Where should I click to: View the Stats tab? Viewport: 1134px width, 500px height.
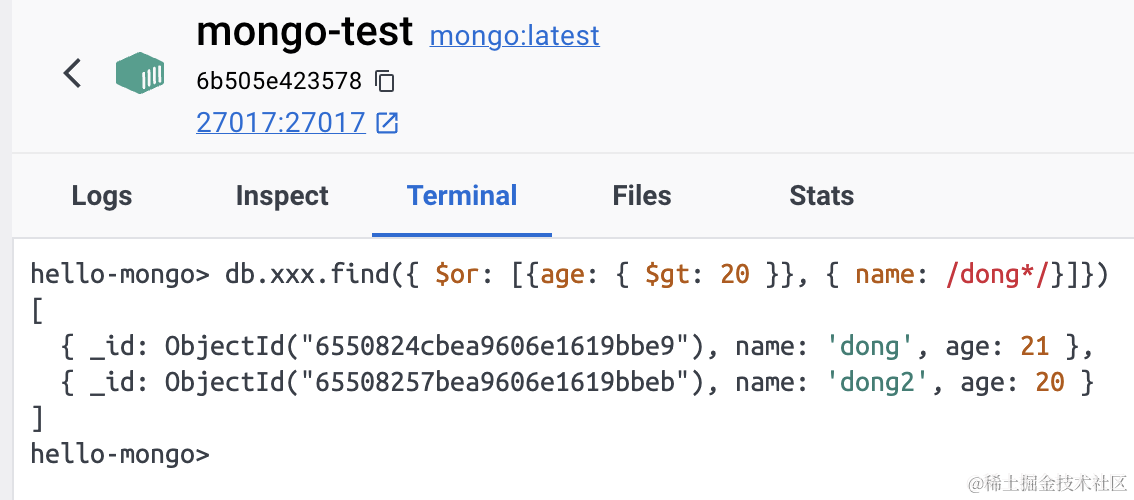822,196
